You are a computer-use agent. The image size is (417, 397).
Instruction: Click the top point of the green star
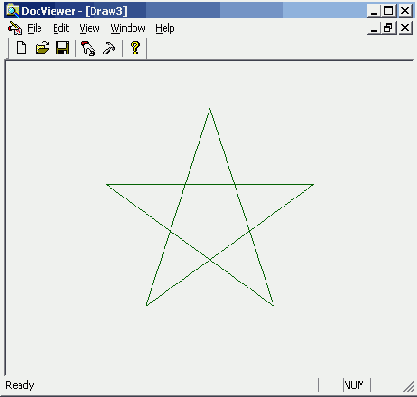point(209,108)
